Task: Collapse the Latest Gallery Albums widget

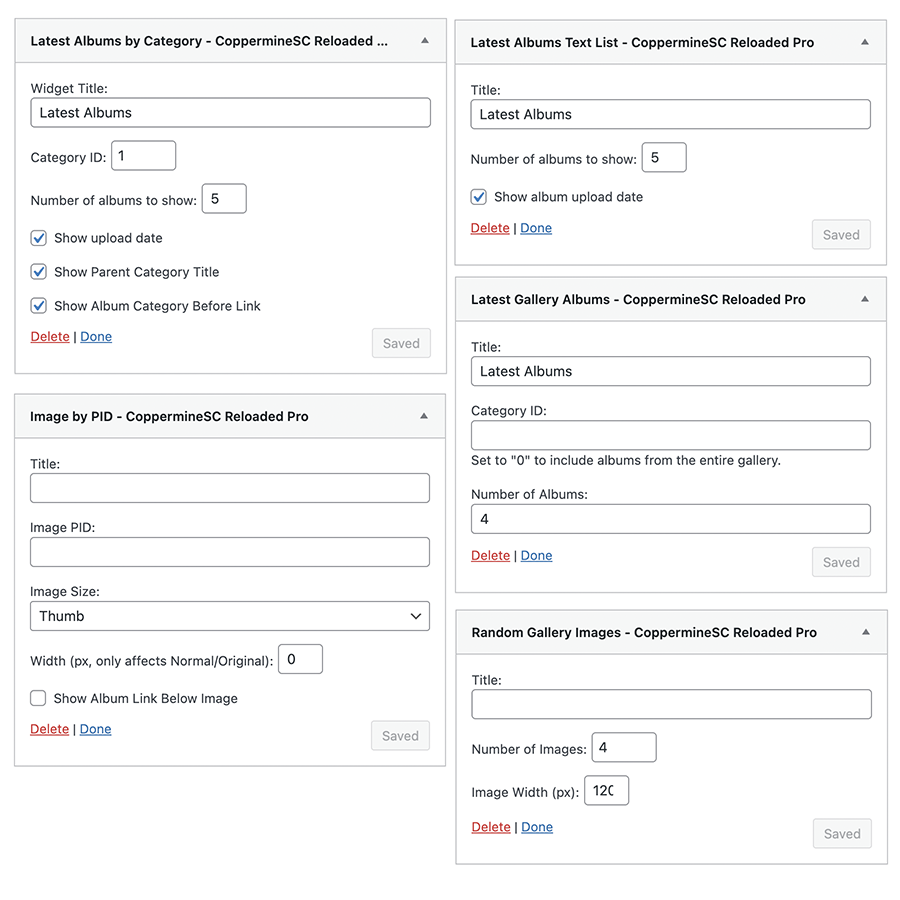Action: tap(864, 299)
